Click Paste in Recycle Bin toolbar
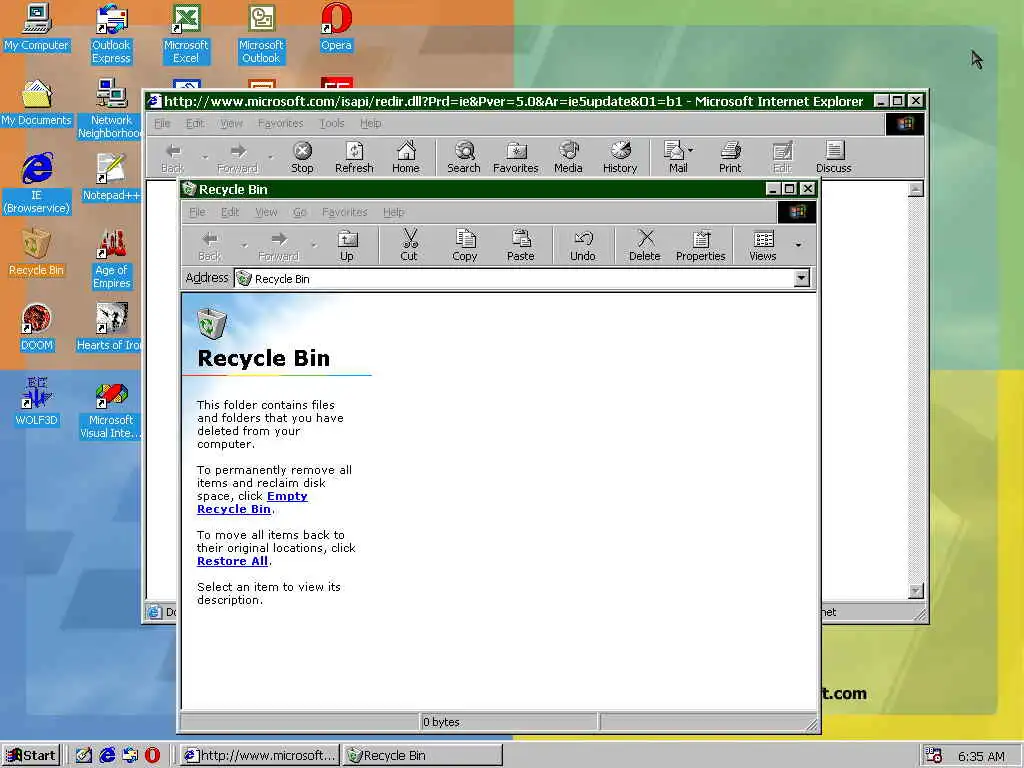The height and width of the screenshot is (768, 1024). tap(520, 246)
